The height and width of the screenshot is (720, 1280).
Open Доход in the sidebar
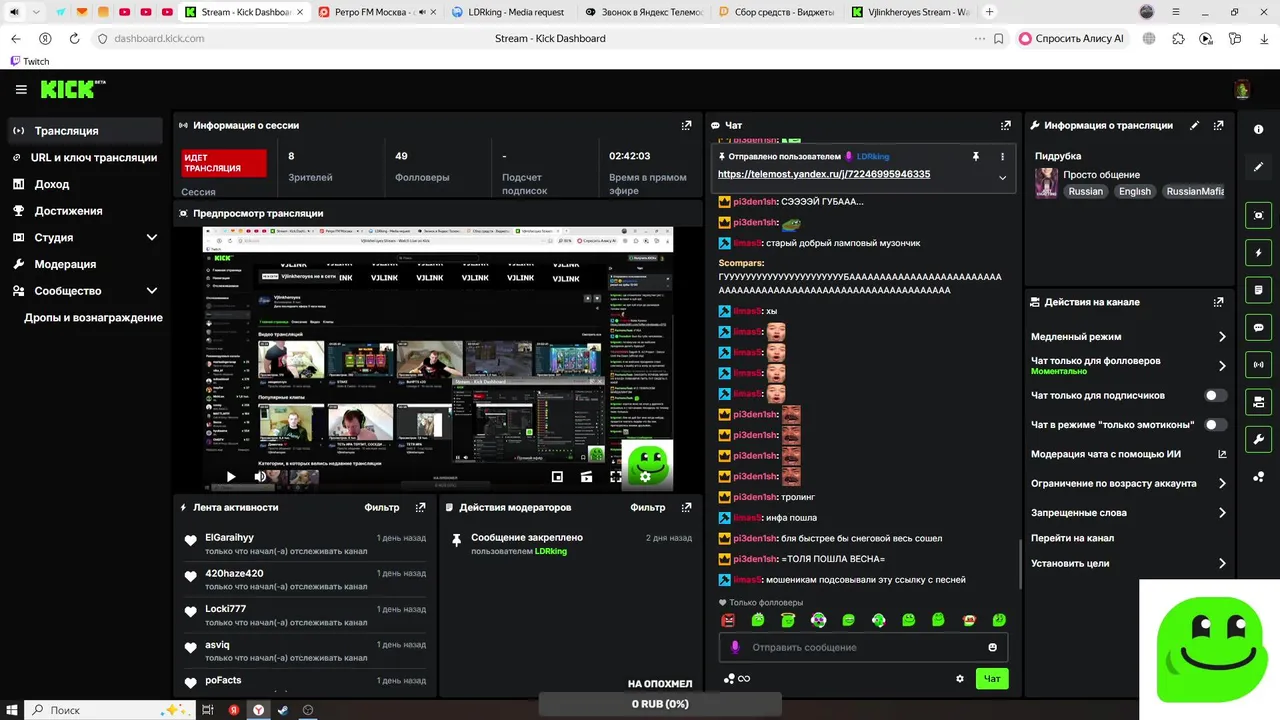86,184
